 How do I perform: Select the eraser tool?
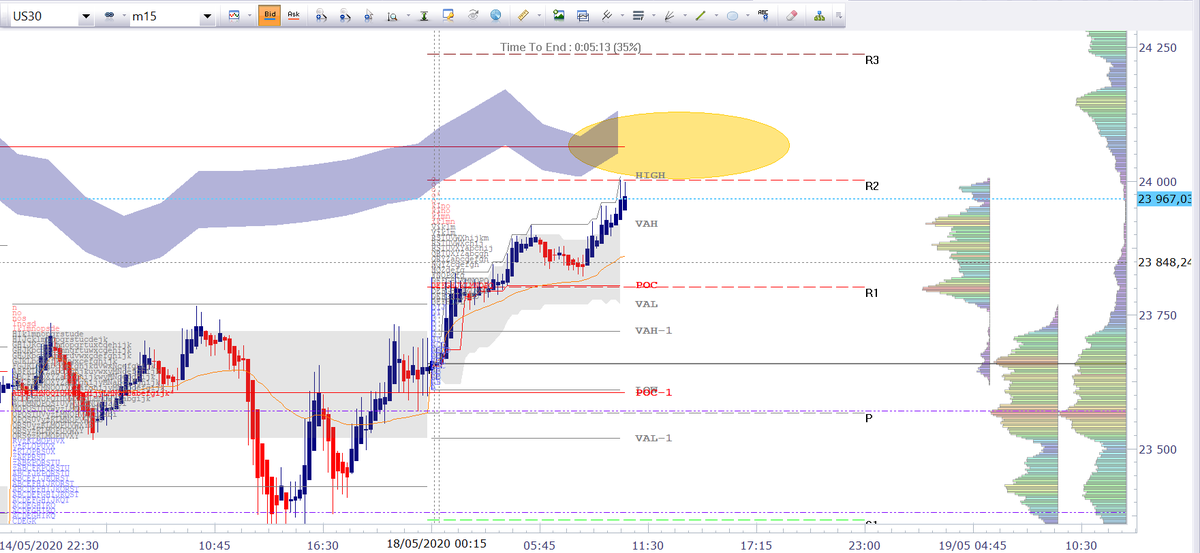pyautogui.click(x=792, y=15)
